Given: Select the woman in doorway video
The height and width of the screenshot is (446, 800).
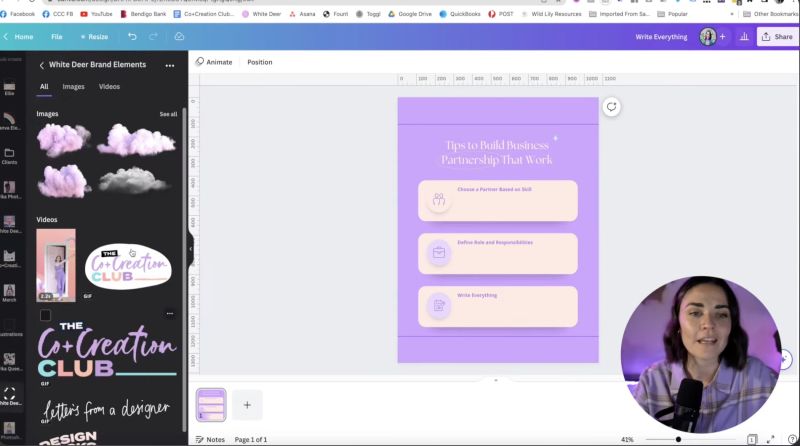Looking at the screenshot, I should click(56, 265).
